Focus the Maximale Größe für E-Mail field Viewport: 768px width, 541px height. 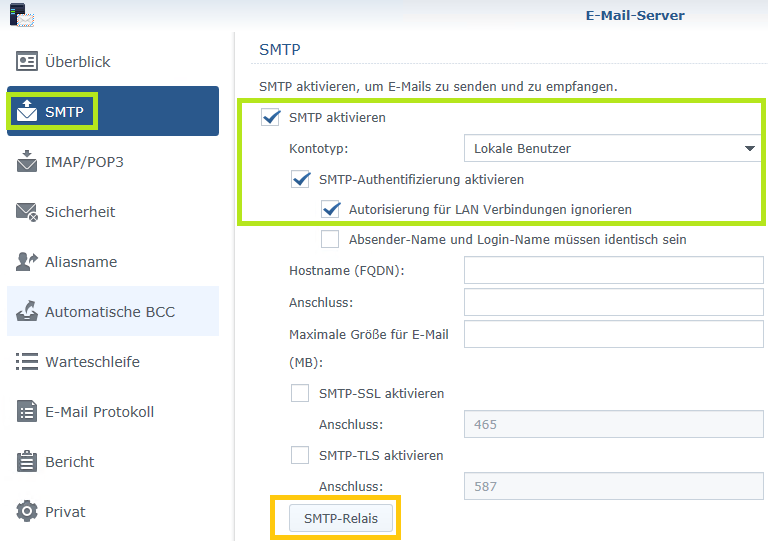tap(613, 335)
